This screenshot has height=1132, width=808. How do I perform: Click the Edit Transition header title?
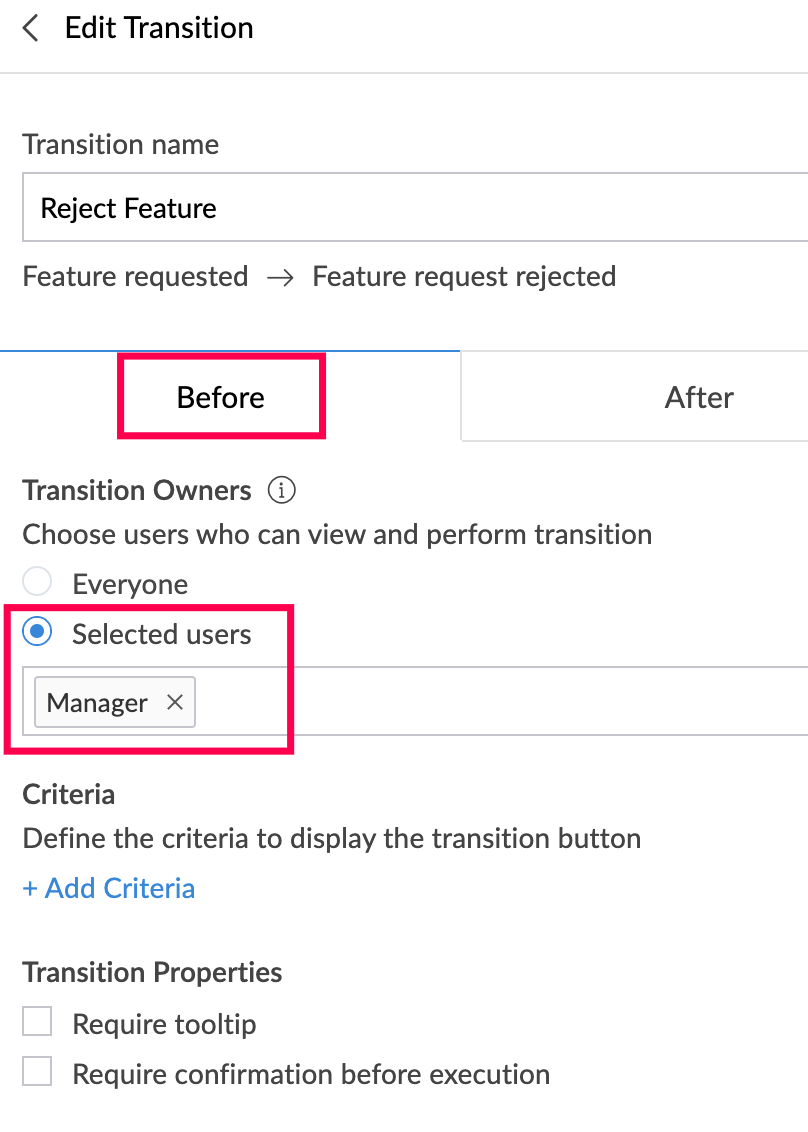[x=159, y=28]
